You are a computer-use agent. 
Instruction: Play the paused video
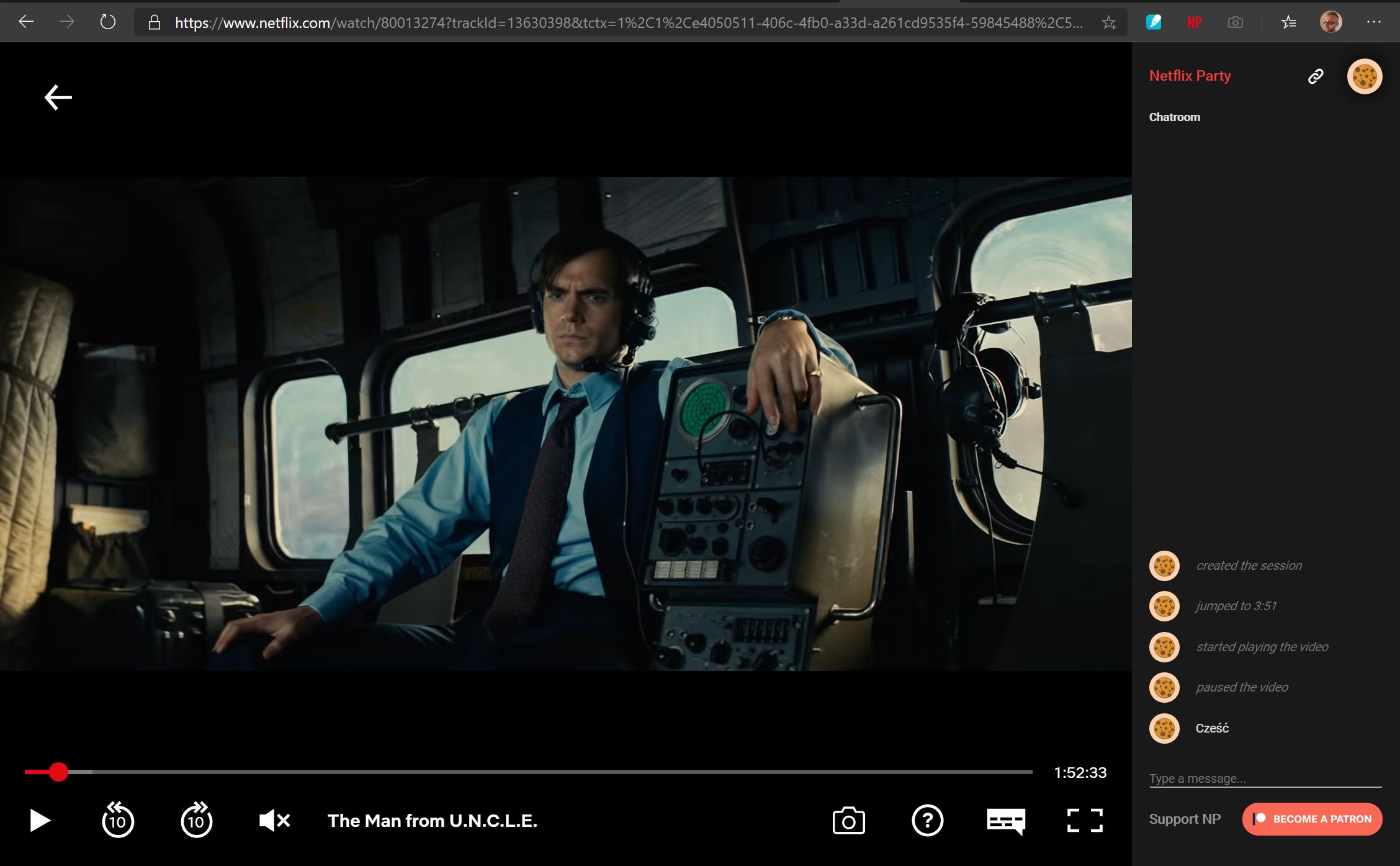coord(40,821)
